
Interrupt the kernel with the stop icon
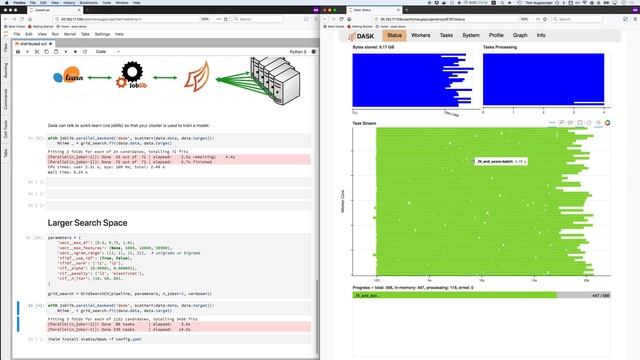pos(75,52)
